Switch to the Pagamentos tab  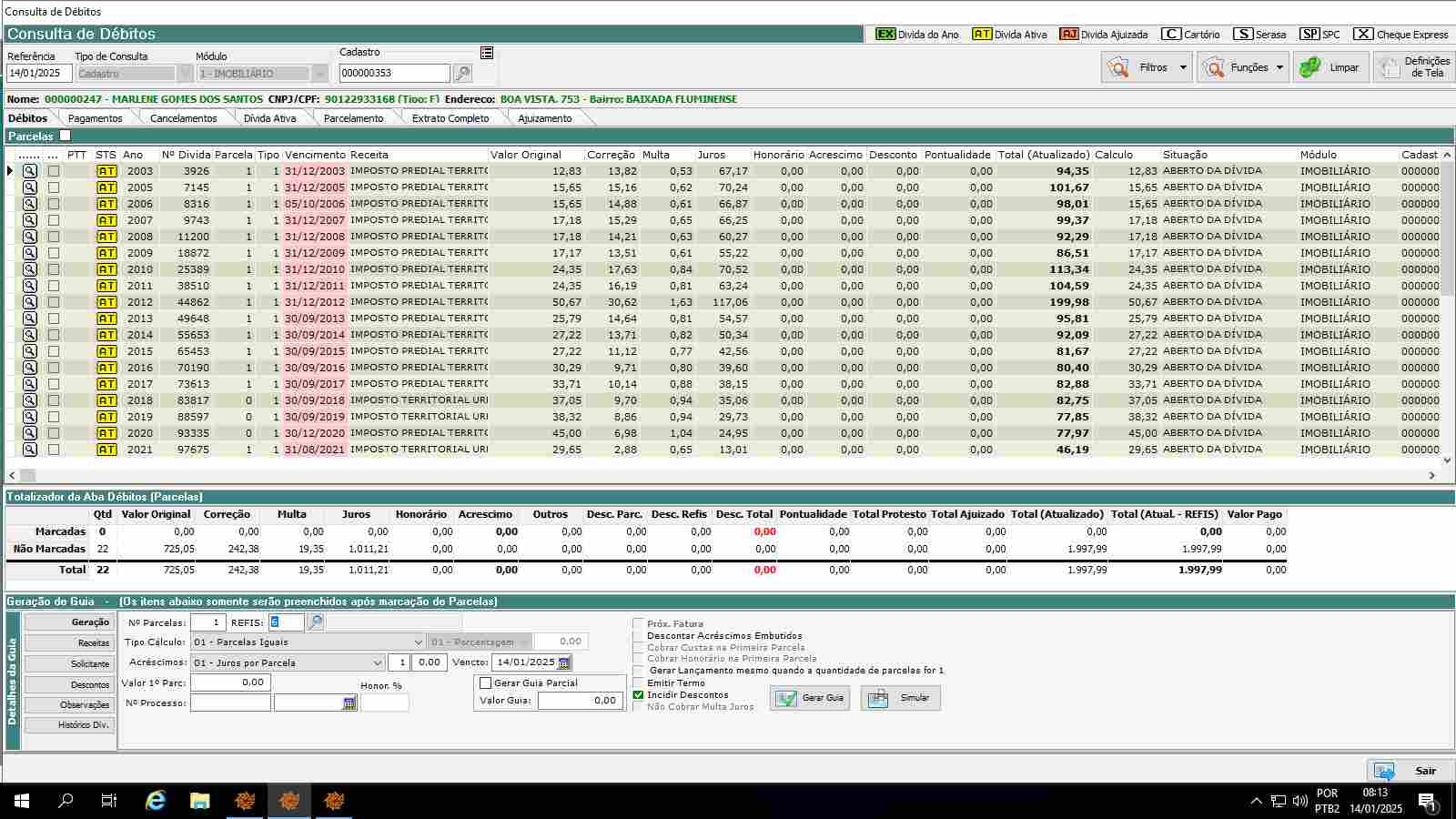pyautogui.click(x=95, y=118)
